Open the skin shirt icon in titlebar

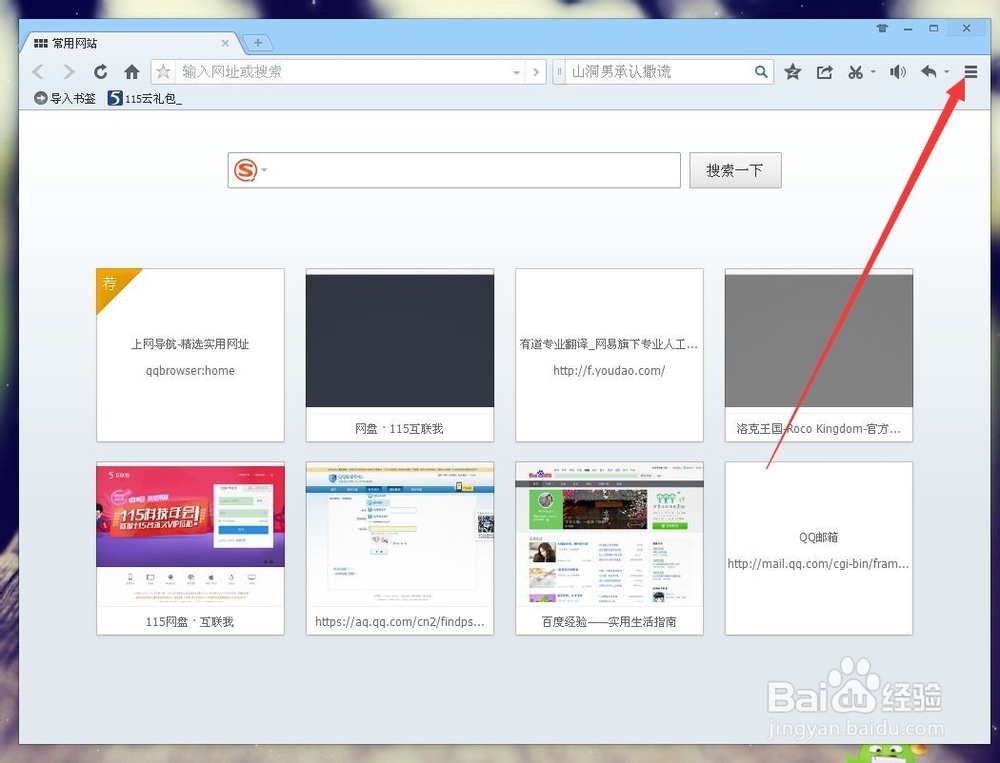pos(882,28)
